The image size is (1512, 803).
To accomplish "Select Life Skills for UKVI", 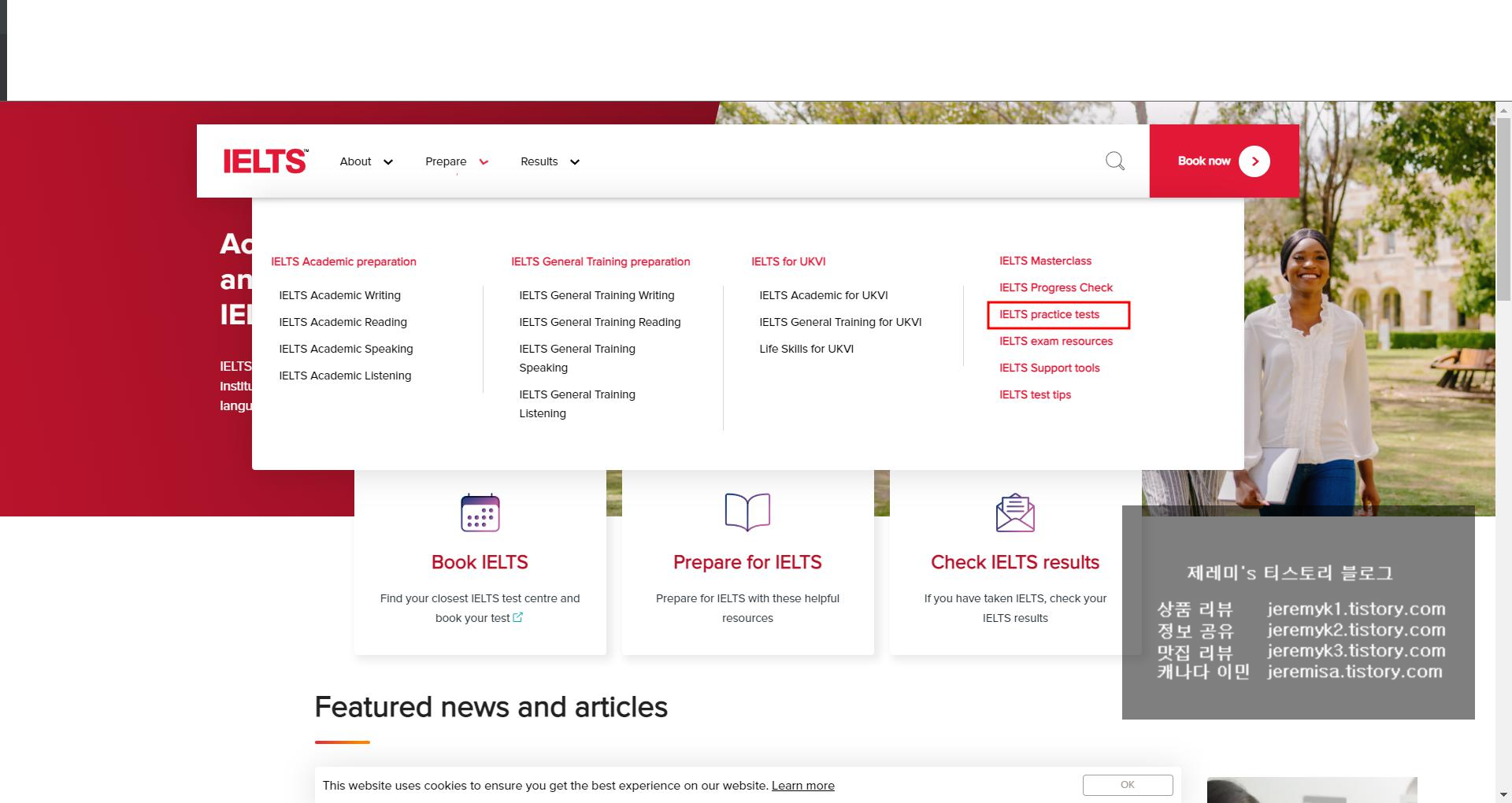I will (806, 349).
